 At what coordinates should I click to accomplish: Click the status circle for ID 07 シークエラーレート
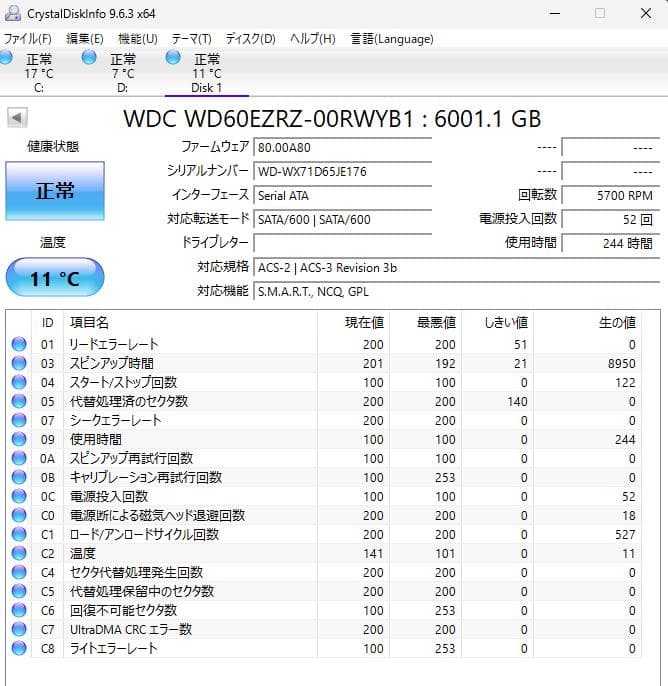click(19, 420)
